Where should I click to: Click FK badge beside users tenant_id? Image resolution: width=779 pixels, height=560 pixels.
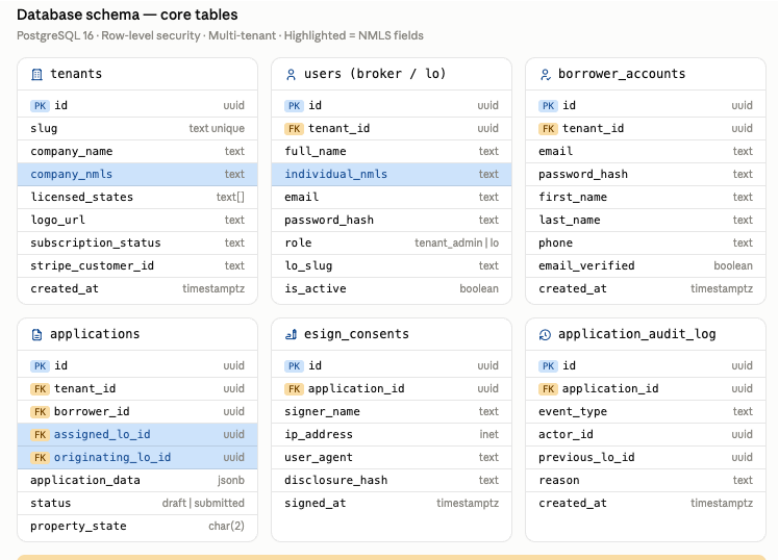294,129
